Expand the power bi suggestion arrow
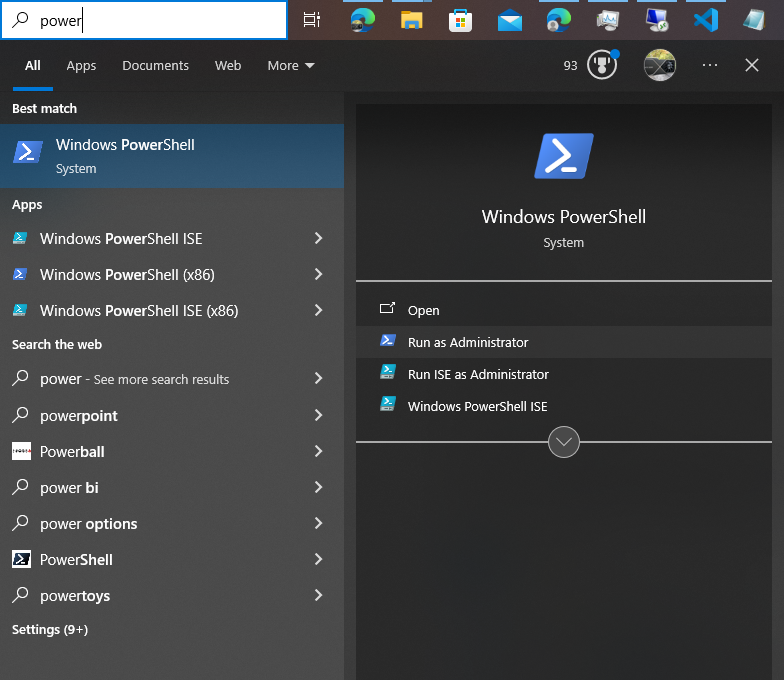Viewport: 784px width, 680px height. [x=318, y=487]
